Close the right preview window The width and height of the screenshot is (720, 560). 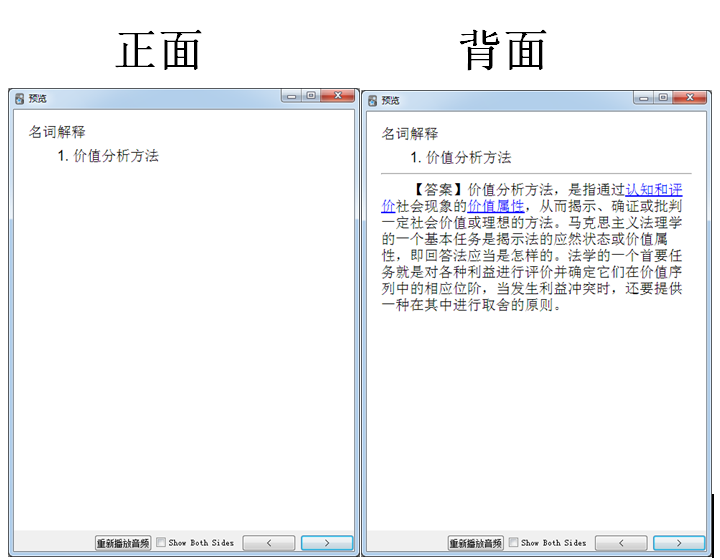pos(690,97)
